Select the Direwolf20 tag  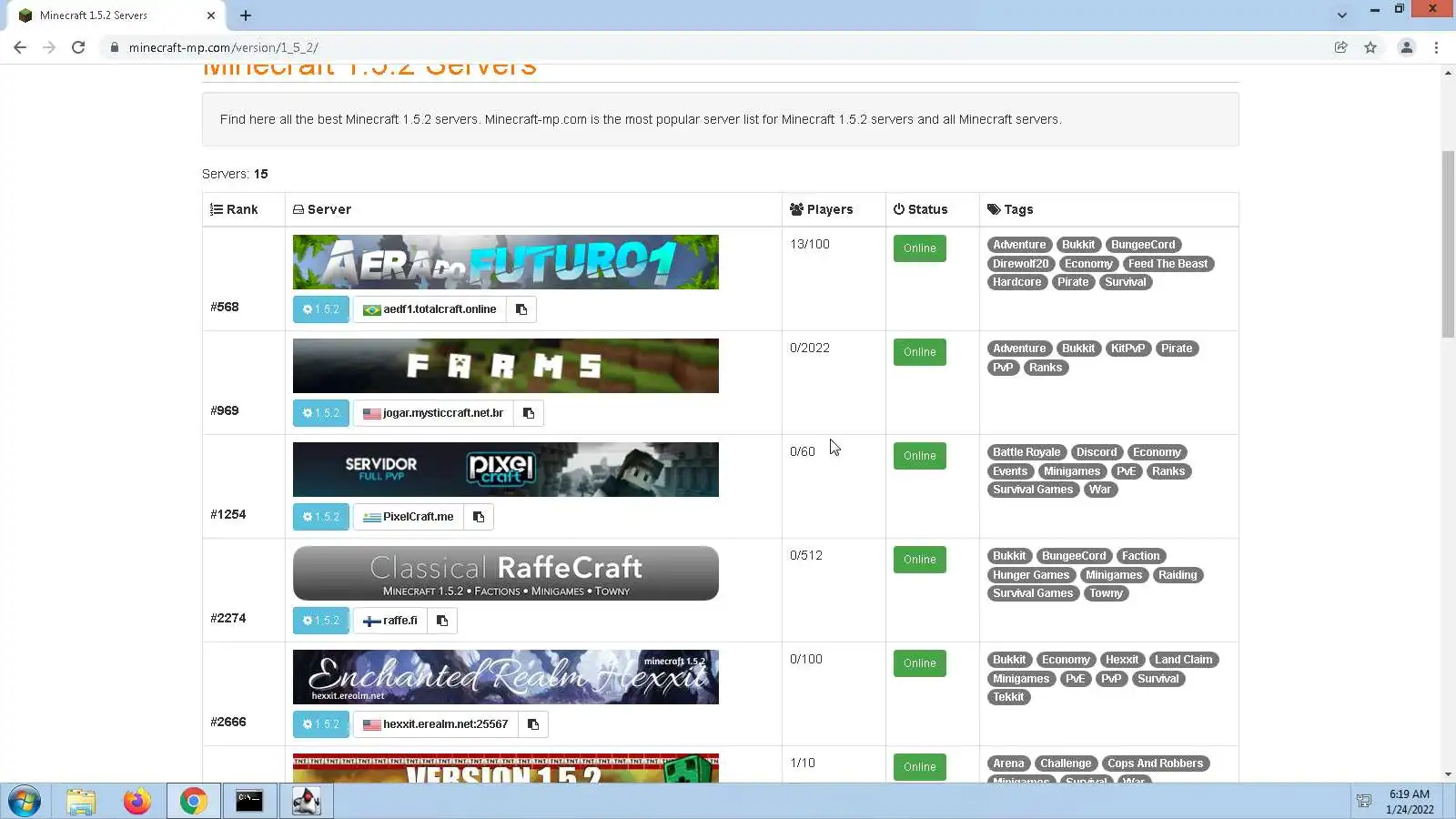point(1020,264)
